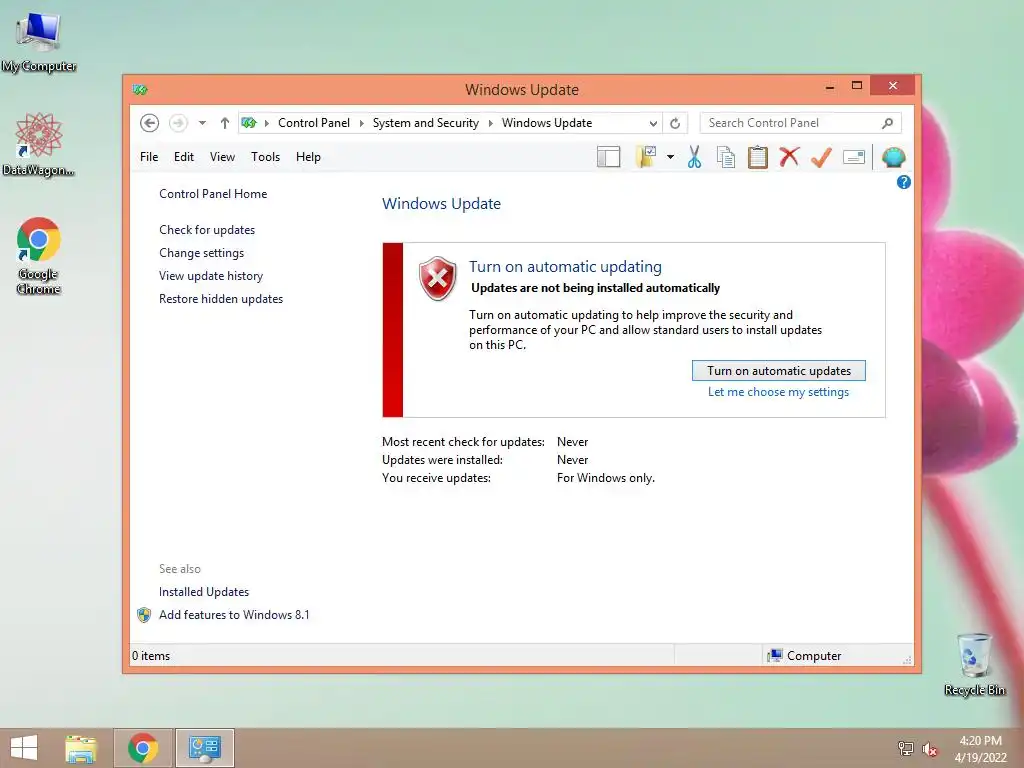The image size is (1024, 768).
Task: Select Windows Update breadcrumb
Action: click(x=547, y=123)
